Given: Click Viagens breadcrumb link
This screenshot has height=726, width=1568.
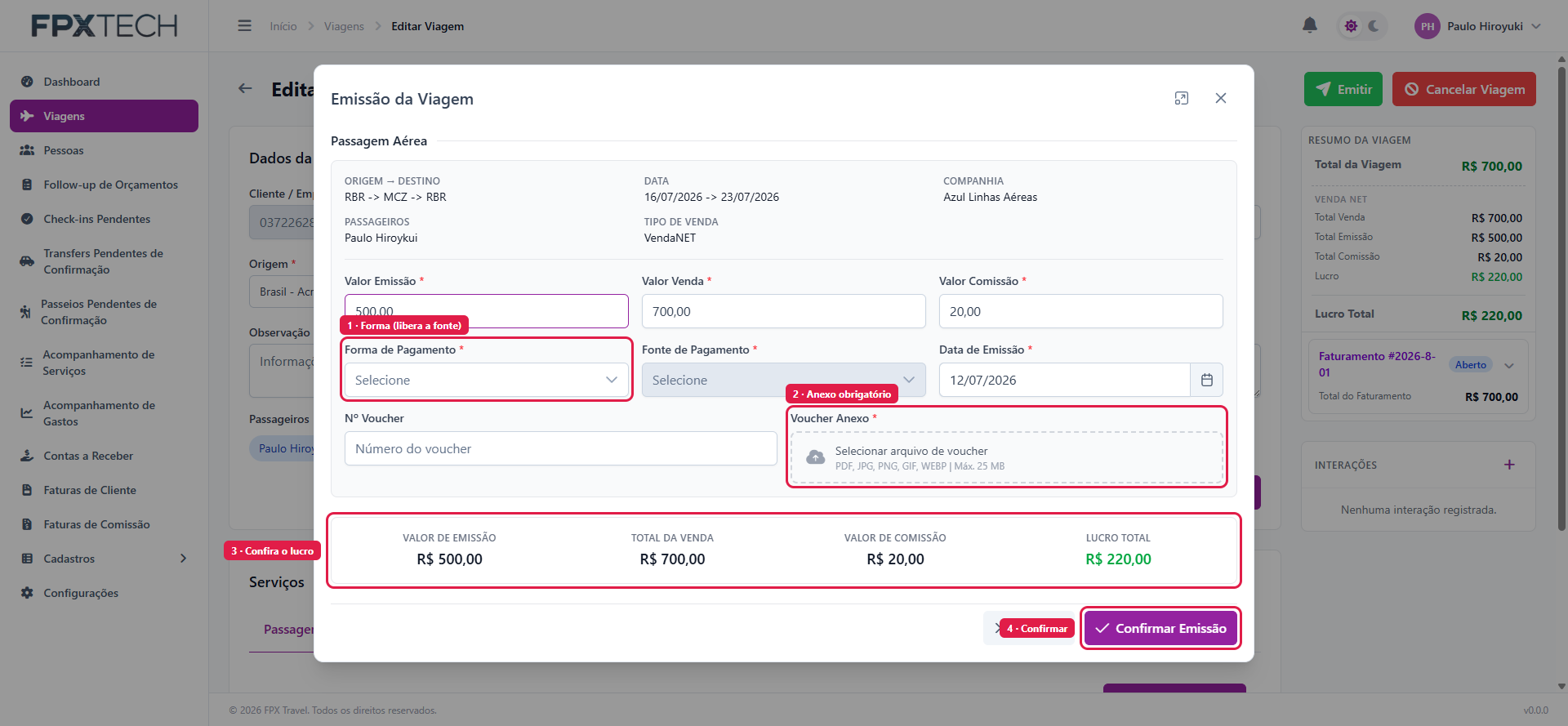Looking at the screenshot, I should [x=344, y=26].
